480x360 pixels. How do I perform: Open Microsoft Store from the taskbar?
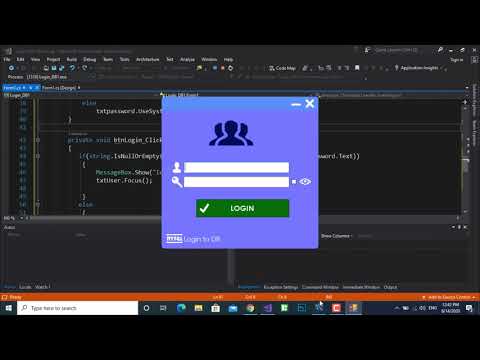click(x=216, y=308)
